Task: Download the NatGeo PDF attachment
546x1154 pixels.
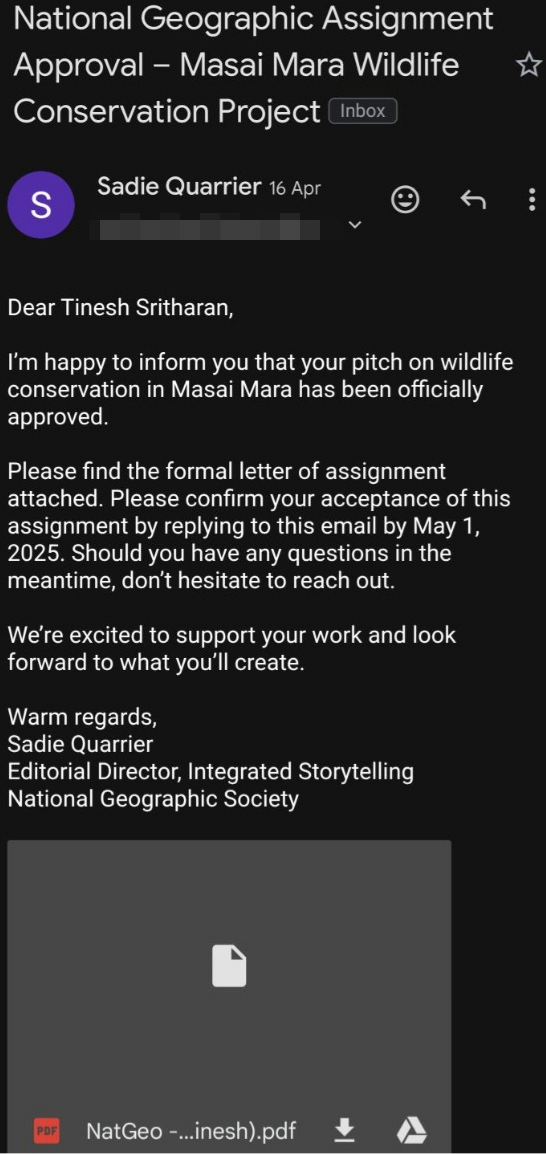Action: 345,1129
